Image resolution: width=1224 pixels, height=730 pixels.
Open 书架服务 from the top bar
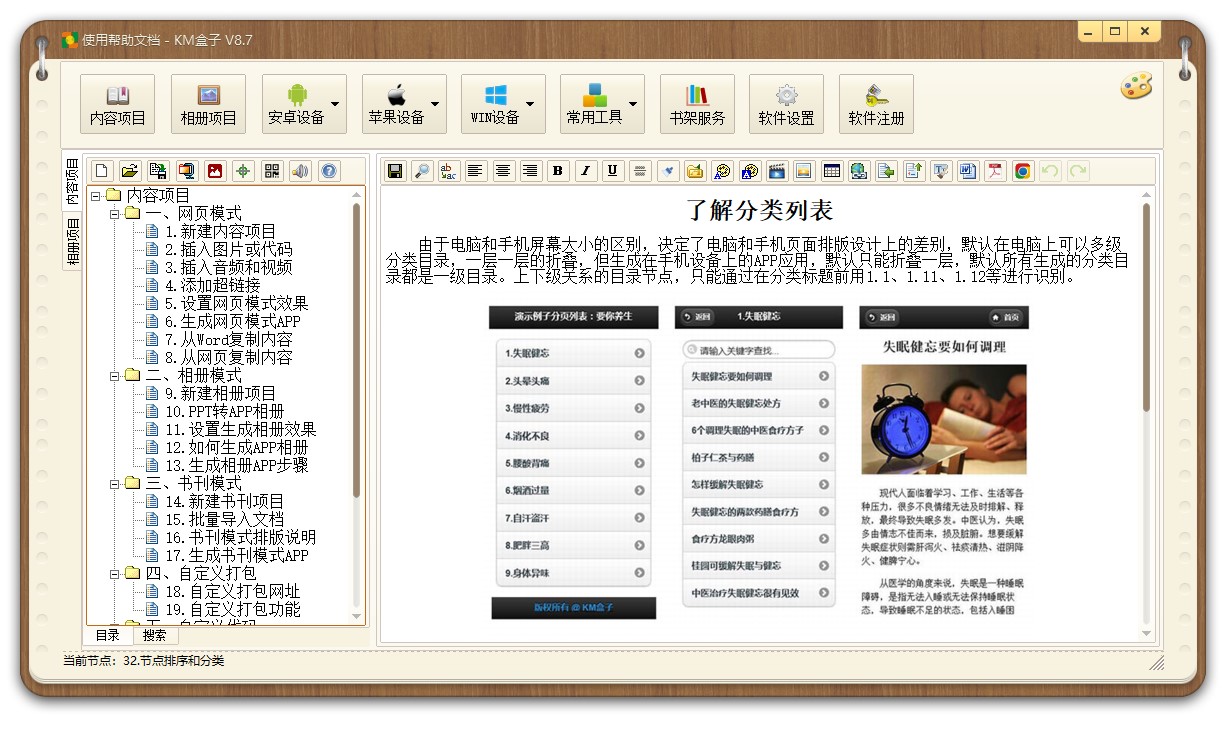click(697, 103)
